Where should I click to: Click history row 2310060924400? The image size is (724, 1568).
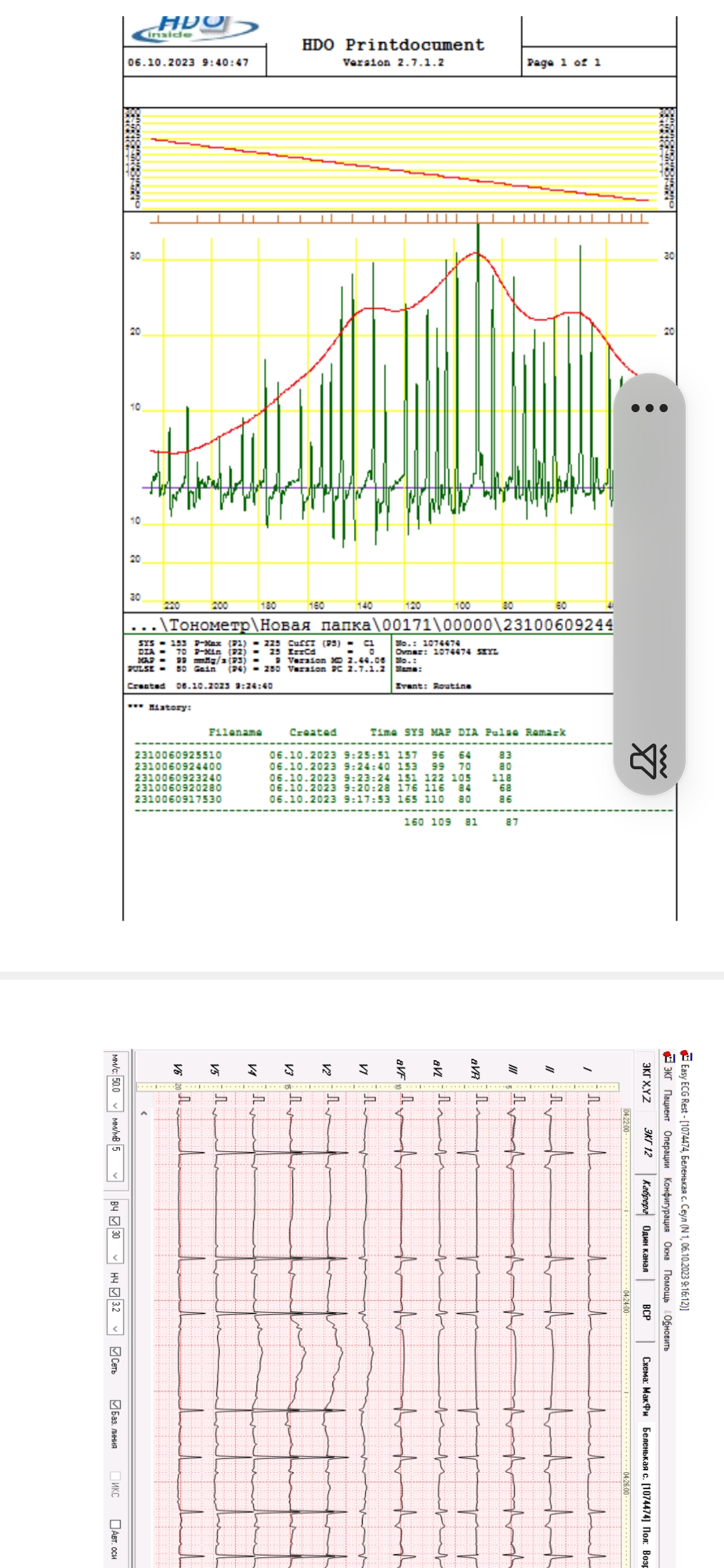tap(323, 766)
